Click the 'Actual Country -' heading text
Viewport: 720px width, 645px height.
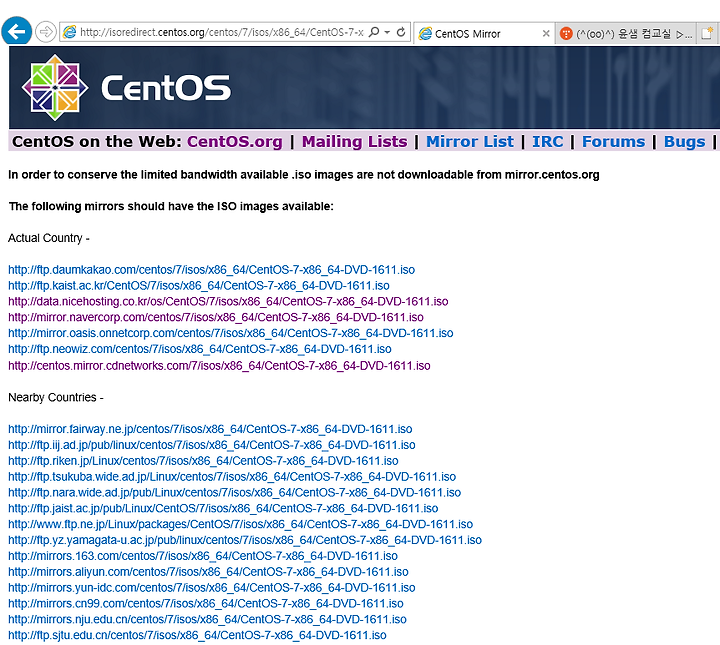click(x=49, y=238)
